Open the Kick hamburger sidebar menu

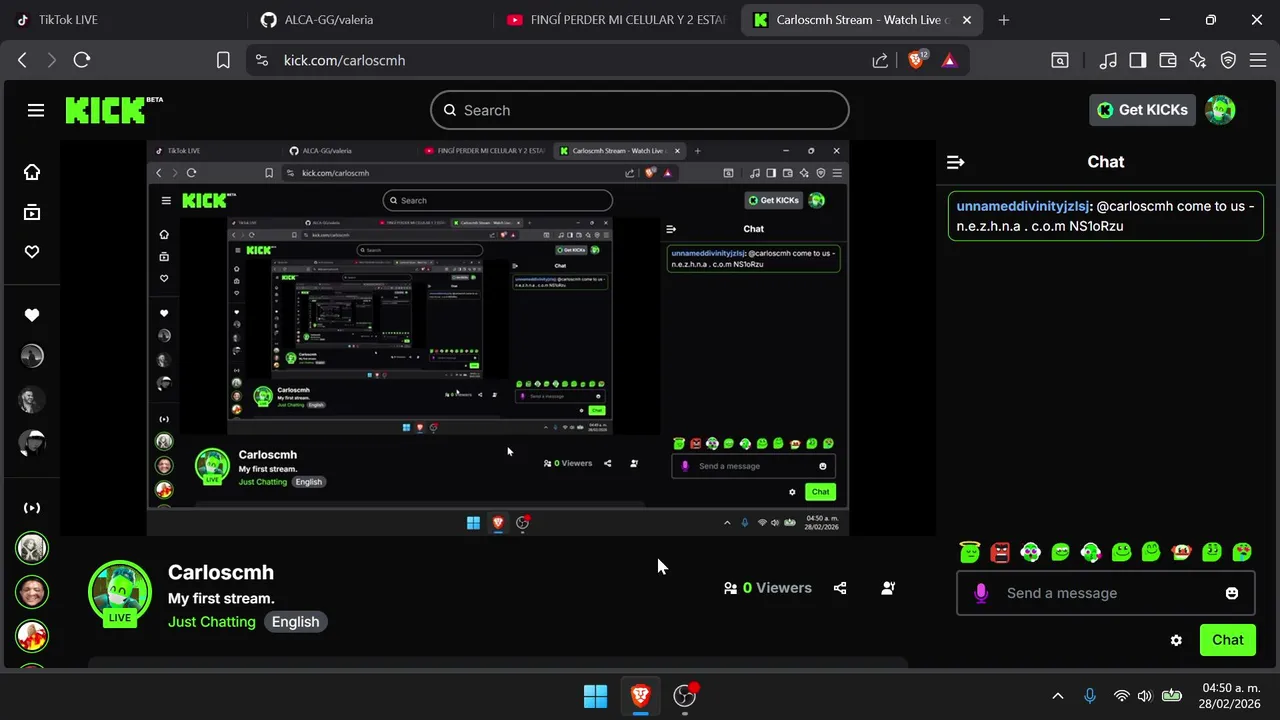point(36,110)
